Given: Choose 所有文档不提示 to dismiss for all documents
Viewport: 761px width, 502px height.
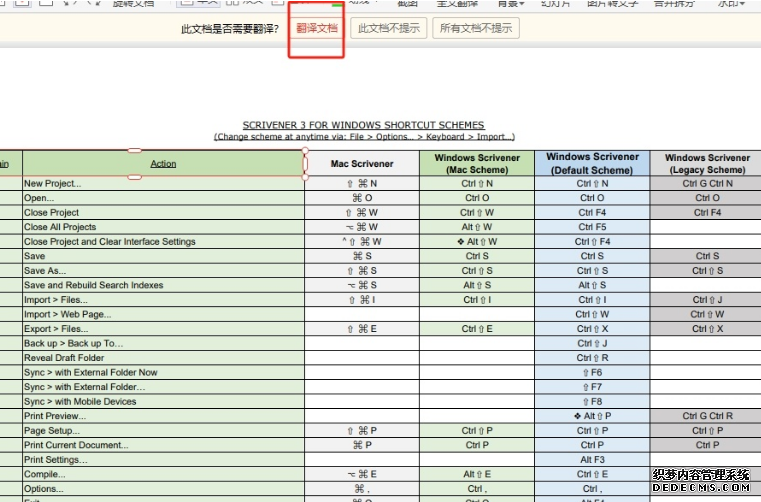Looking at the screenshot, I should pos(476,28).
